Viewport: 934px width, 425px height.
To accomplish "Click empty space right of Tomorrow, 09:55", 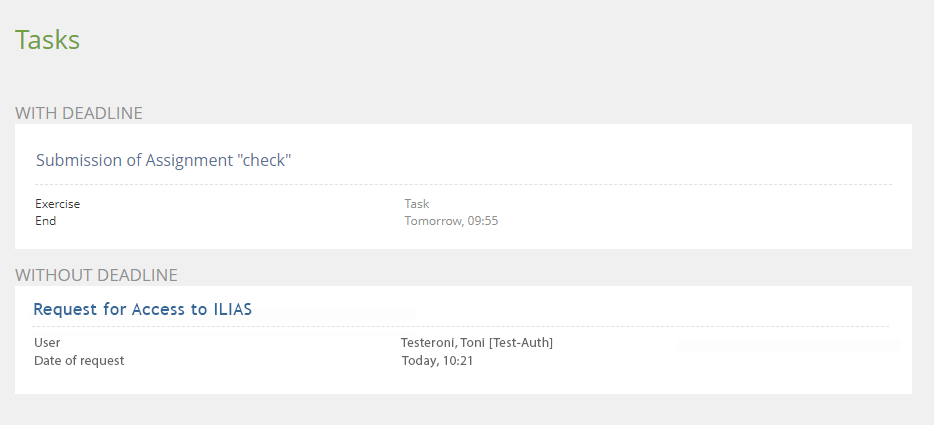I will click(x=700, y=221).
